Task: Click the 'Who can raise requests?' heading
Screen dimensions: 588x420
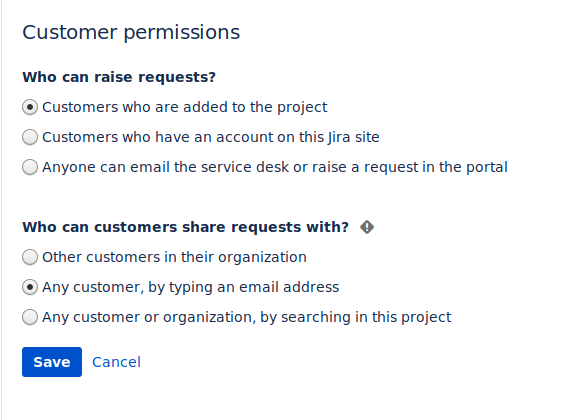Action: click(119, 77)
